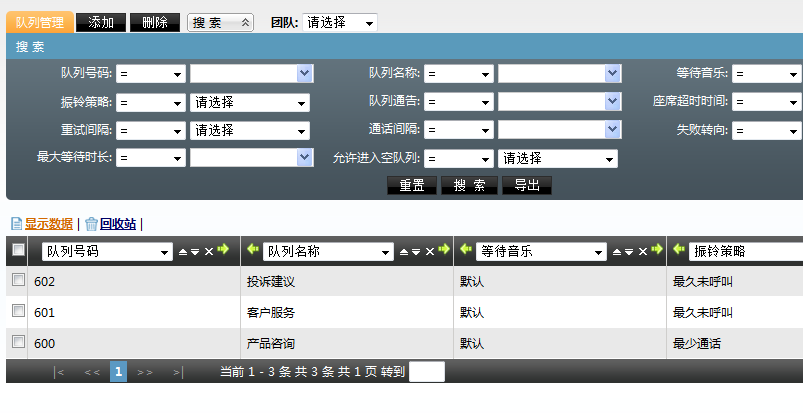Go to the first page of results
803x413 pixels.
tap(59, 372)
